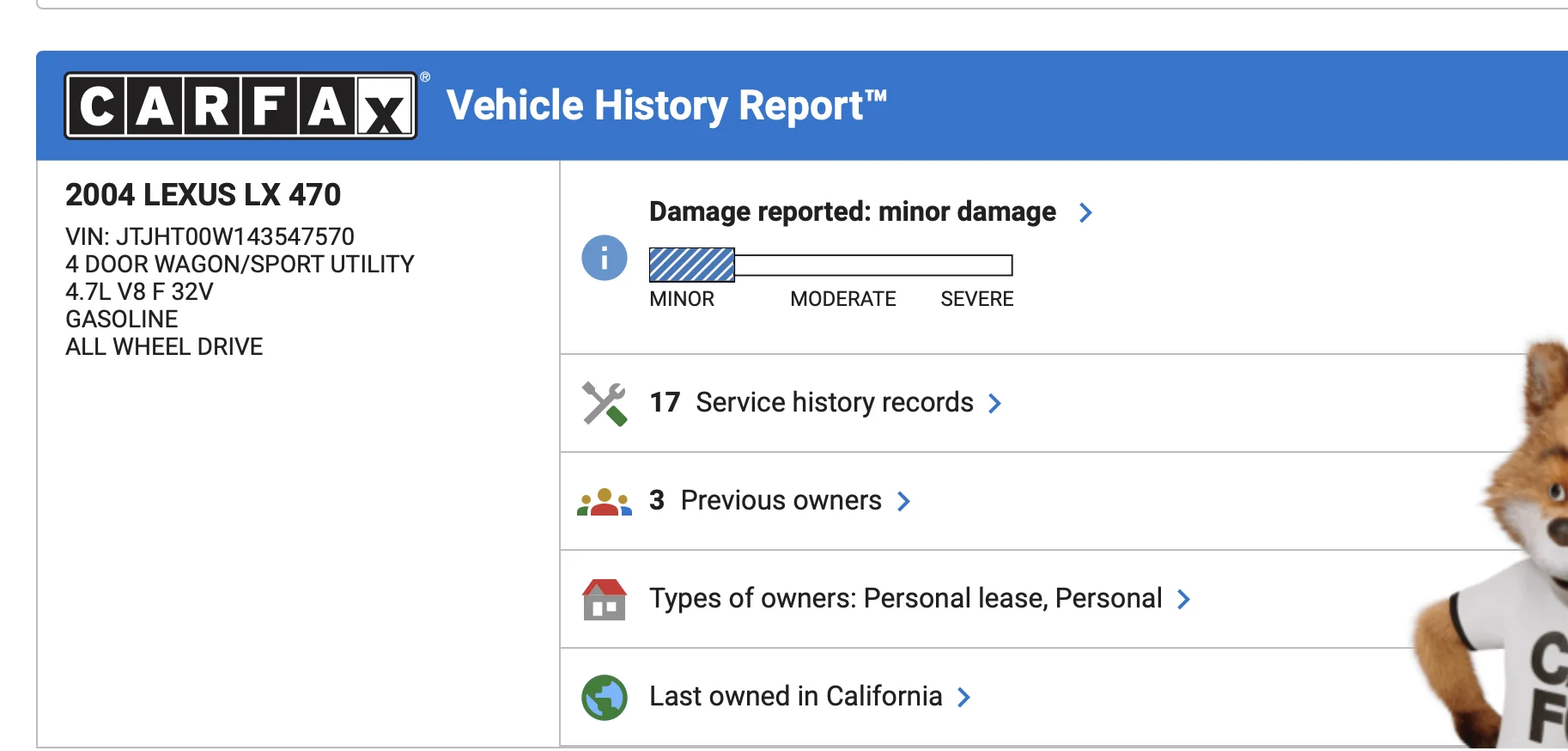Viewport: 1568px width, 751px height.
Task: Click the three people owners icon
Action: click(605, 501)
